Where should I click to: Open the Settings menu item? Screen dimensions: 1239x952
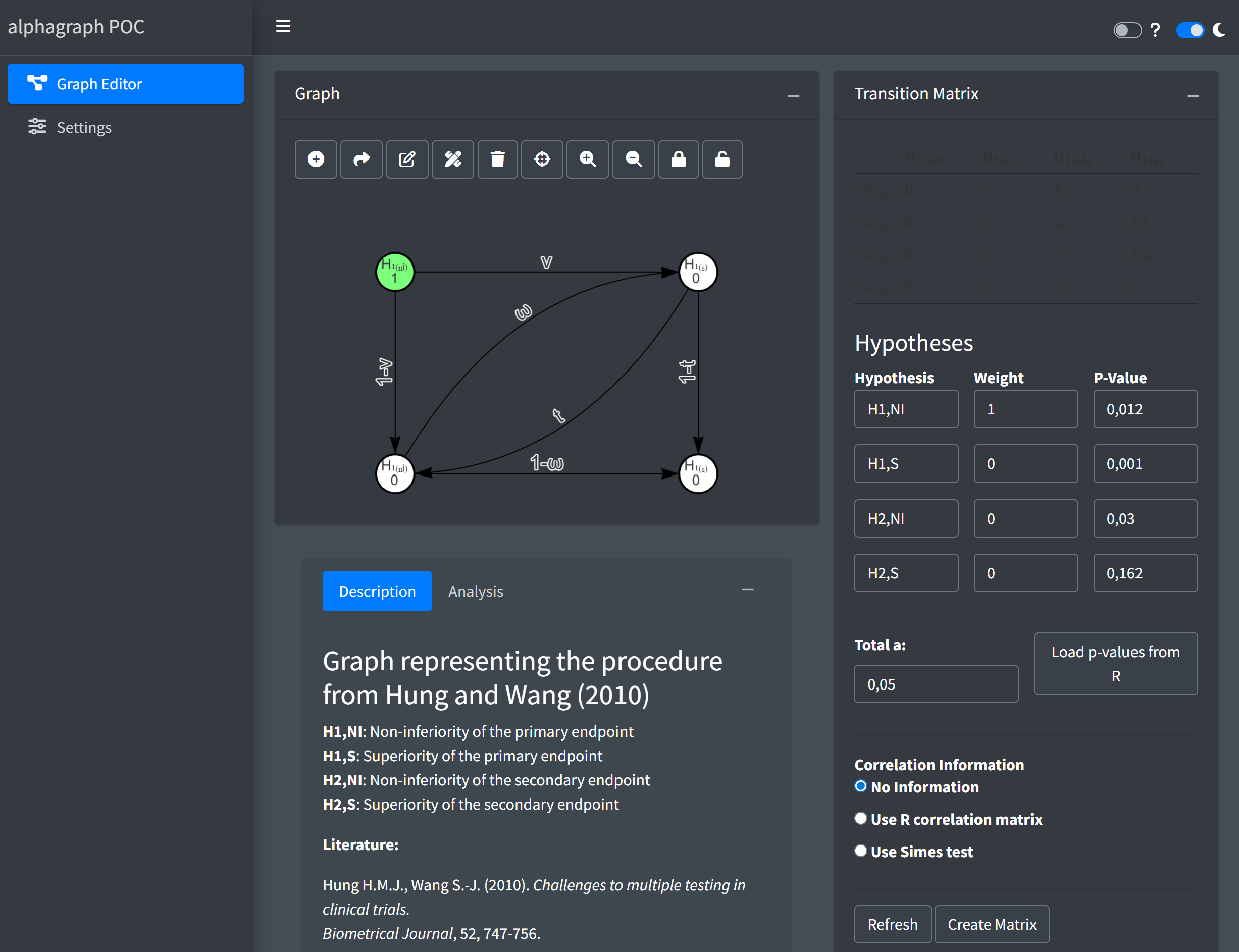tap(125, 127)
